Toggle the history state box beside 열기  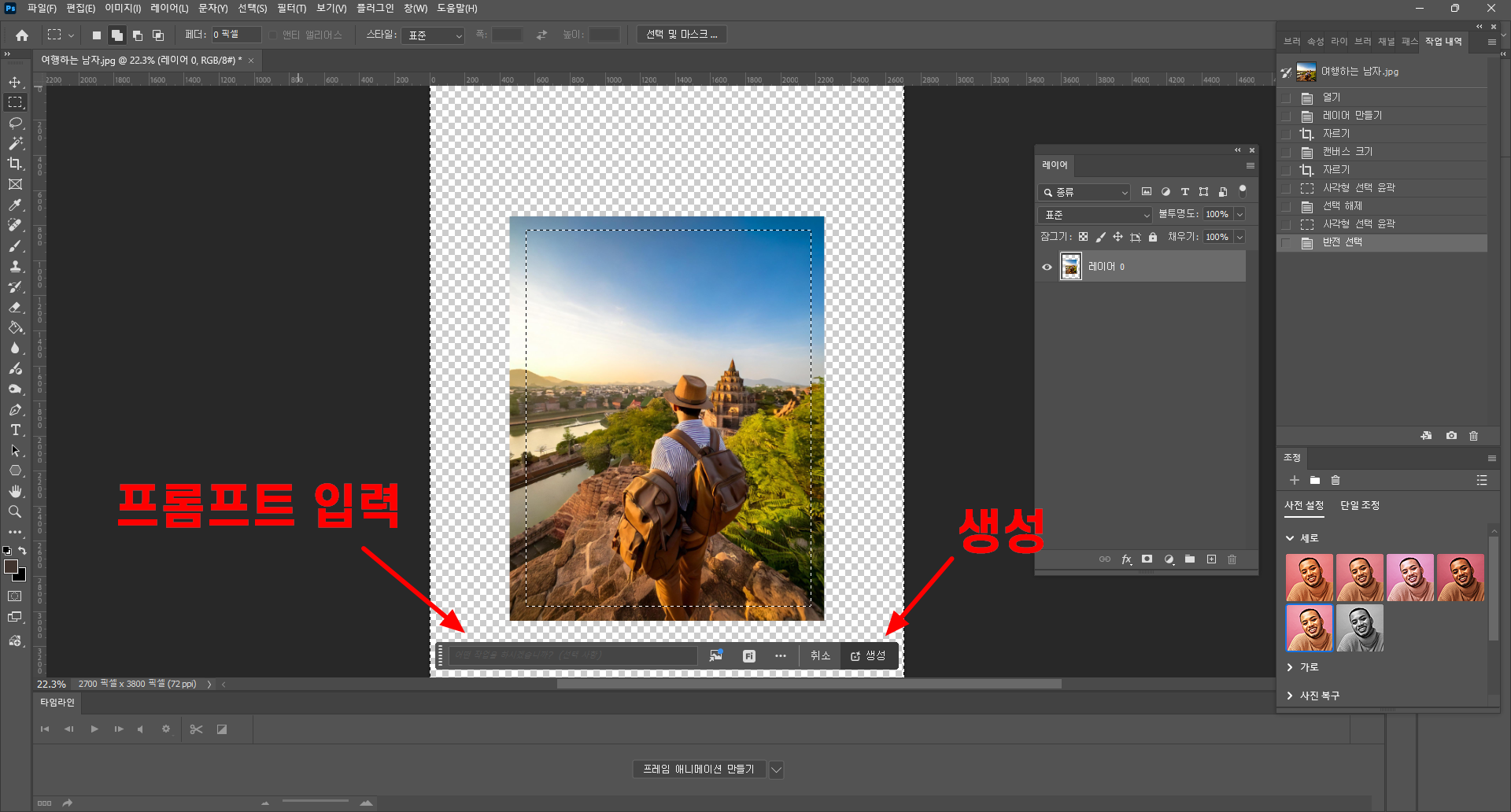point(1286,98)
